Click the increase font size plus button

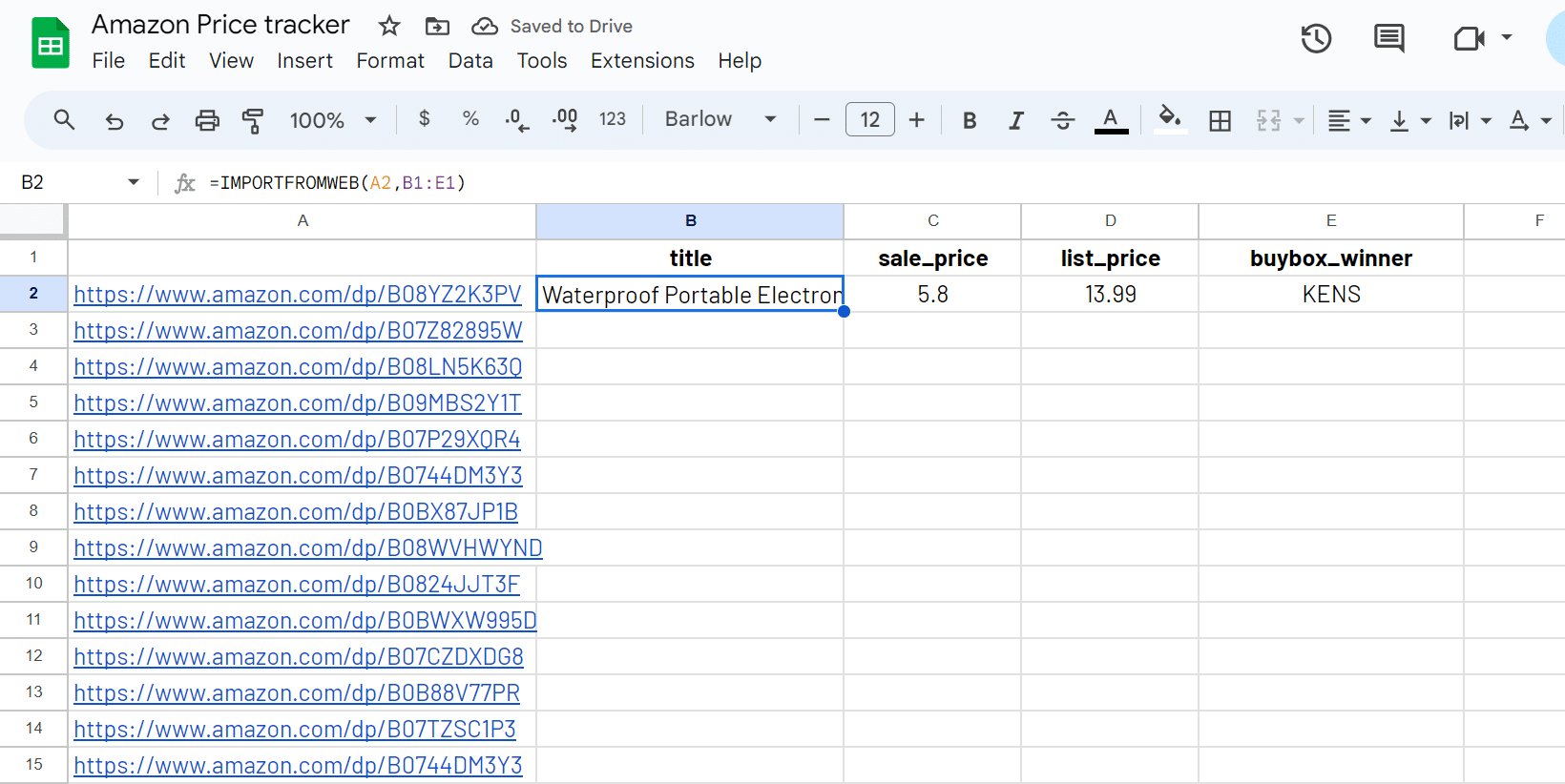[x=917, y=120]
